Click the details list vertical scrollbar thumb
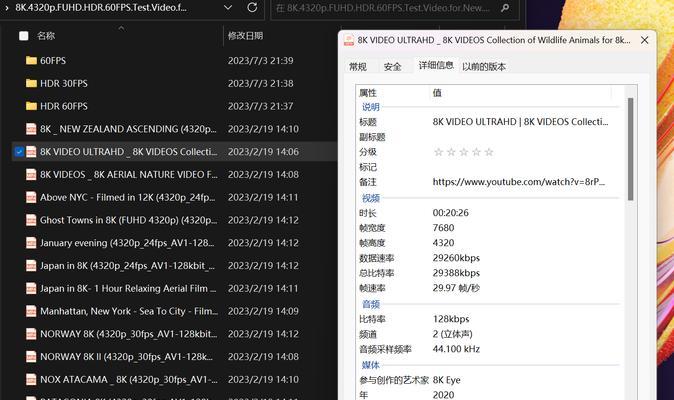 [630, 149]
